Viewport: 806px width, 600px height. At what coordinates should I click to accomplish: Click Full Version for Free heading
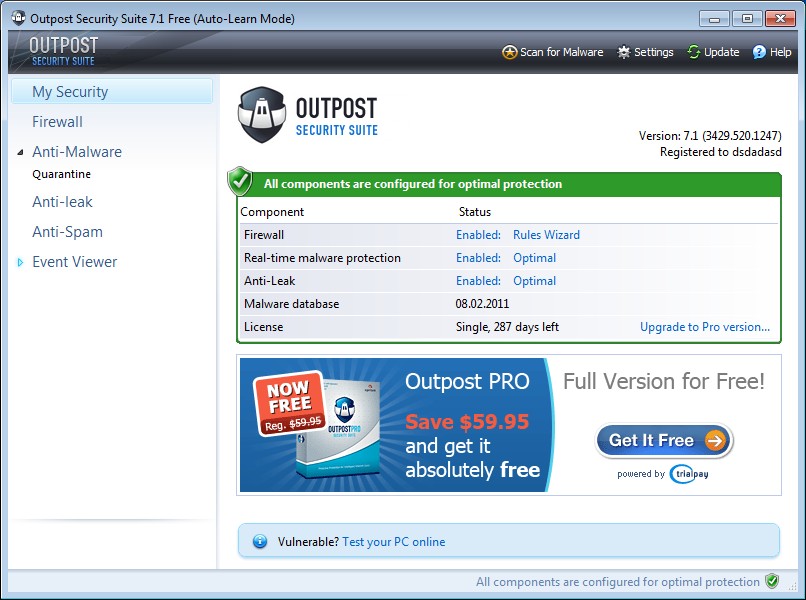[664, 381]
